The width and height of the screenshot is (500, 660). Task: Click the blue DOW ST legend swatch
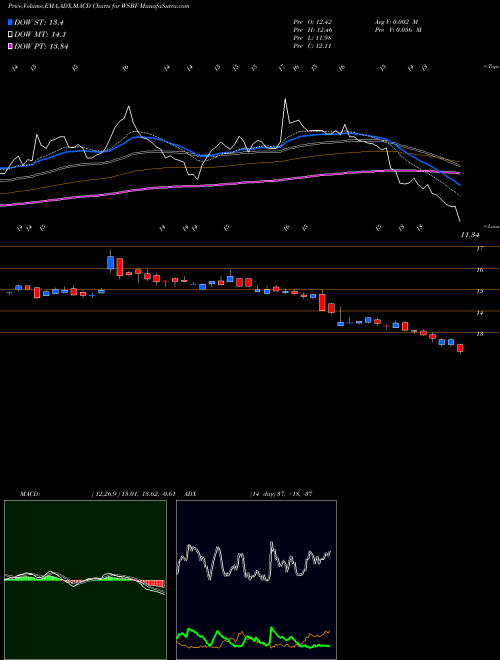point(10,22)
